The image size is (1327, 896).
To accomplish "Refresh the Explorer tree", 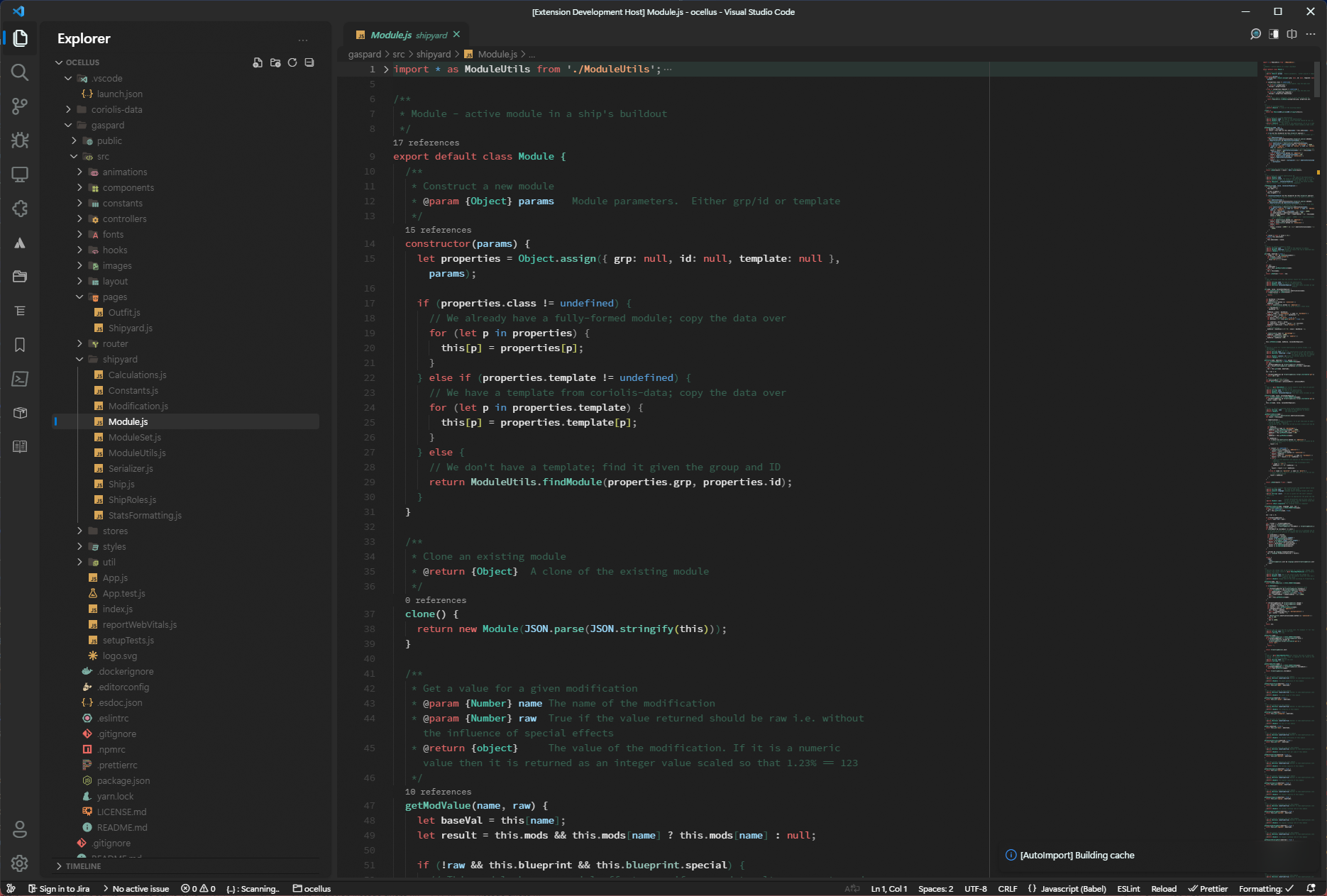I will click(x=292, y=62).
